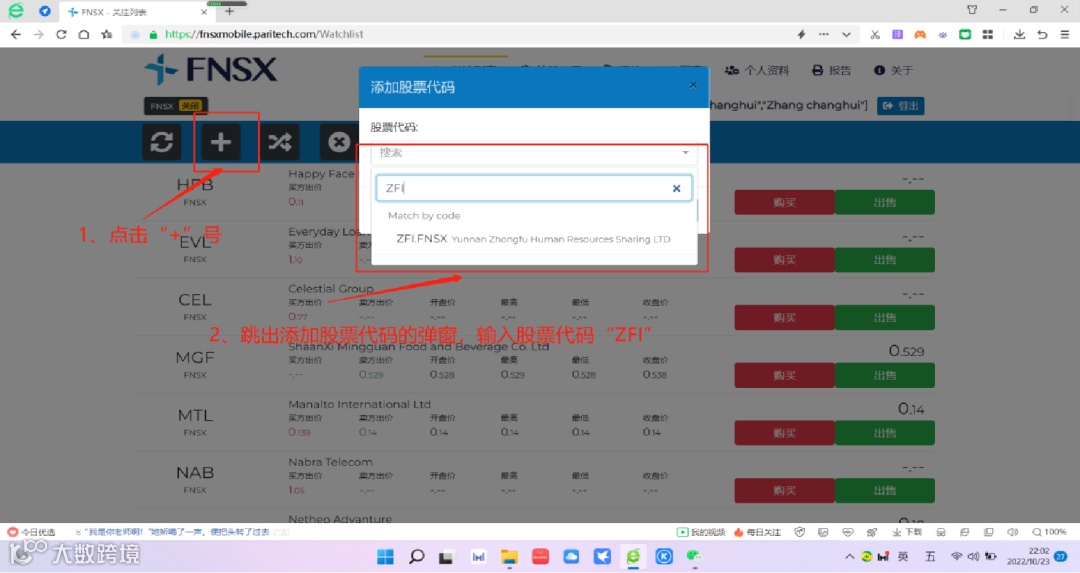Click the extensions grid icon

(x=988, y=34)
